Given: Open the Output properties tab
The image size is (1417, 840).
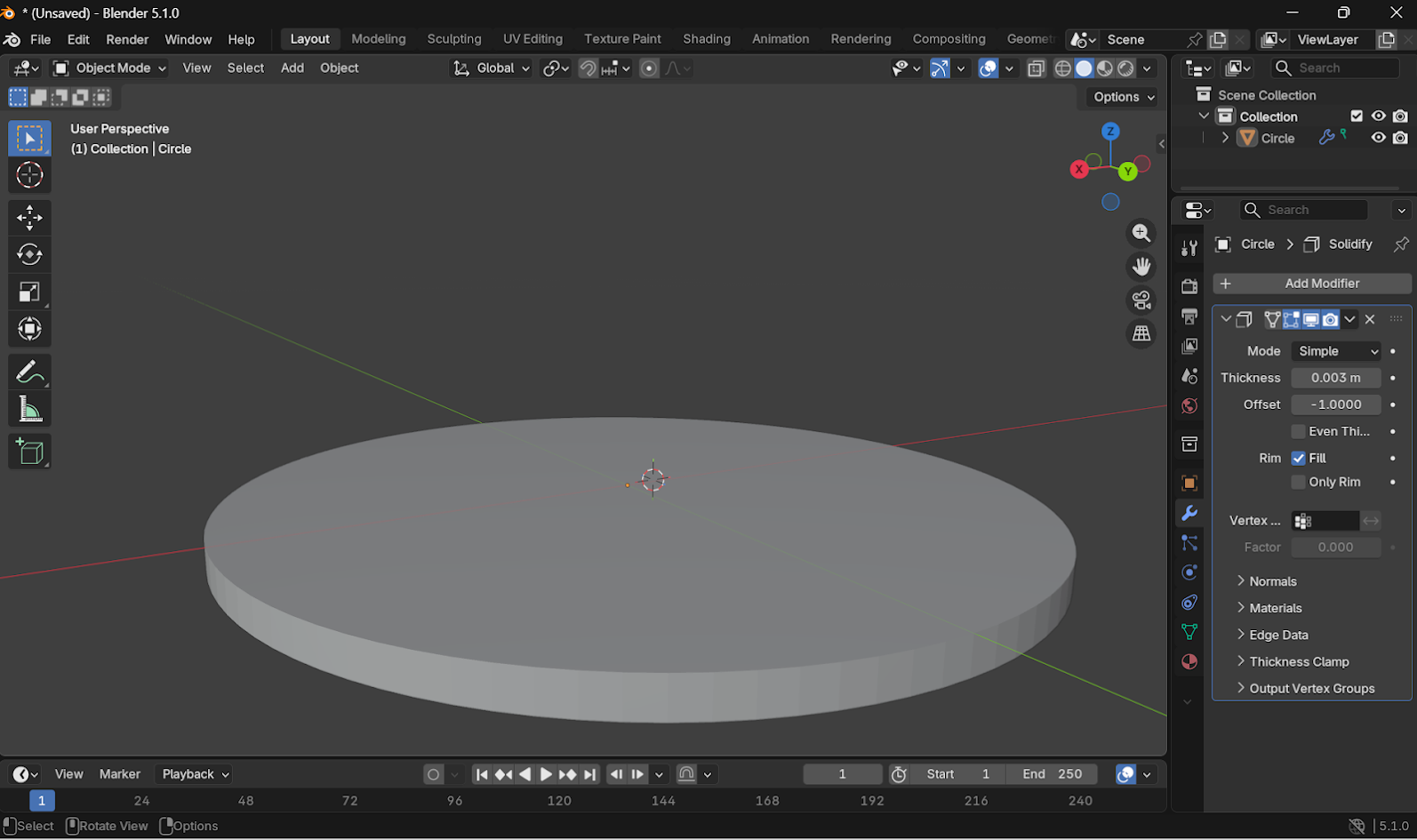Looking at the screenshot, I should click(x=1189, y=316).
